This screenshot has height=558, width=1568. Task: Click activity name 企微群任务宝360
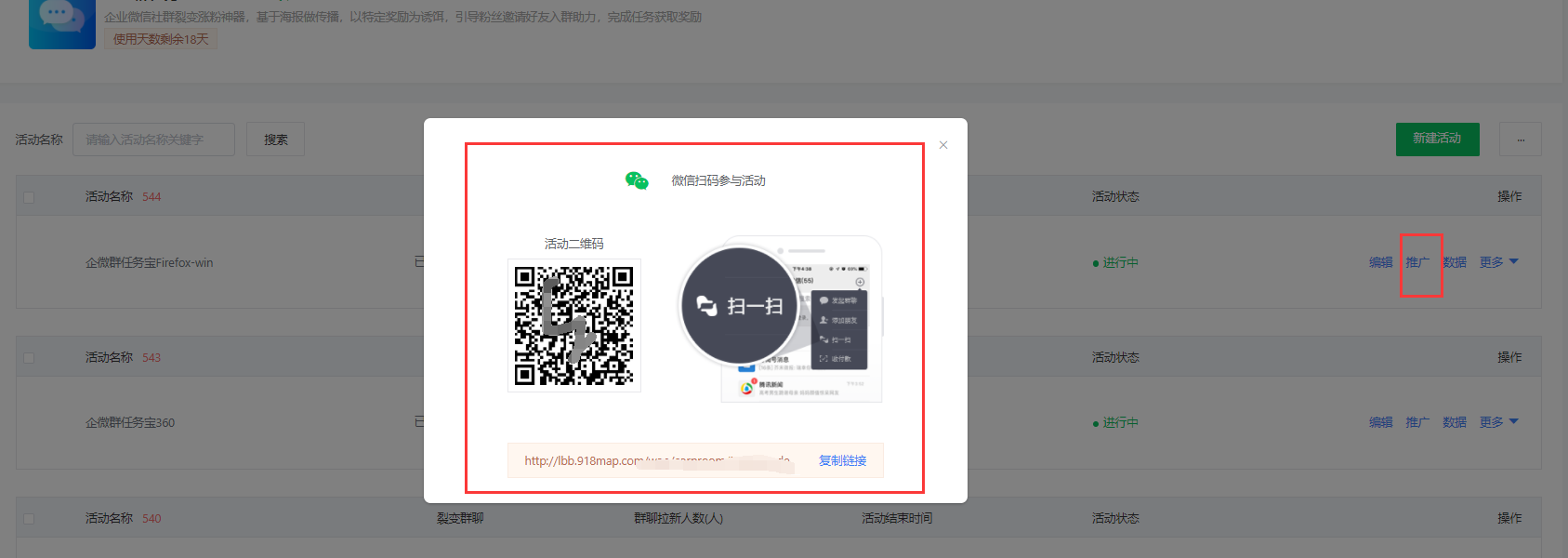pyautogui.click(x=130, y=422)
